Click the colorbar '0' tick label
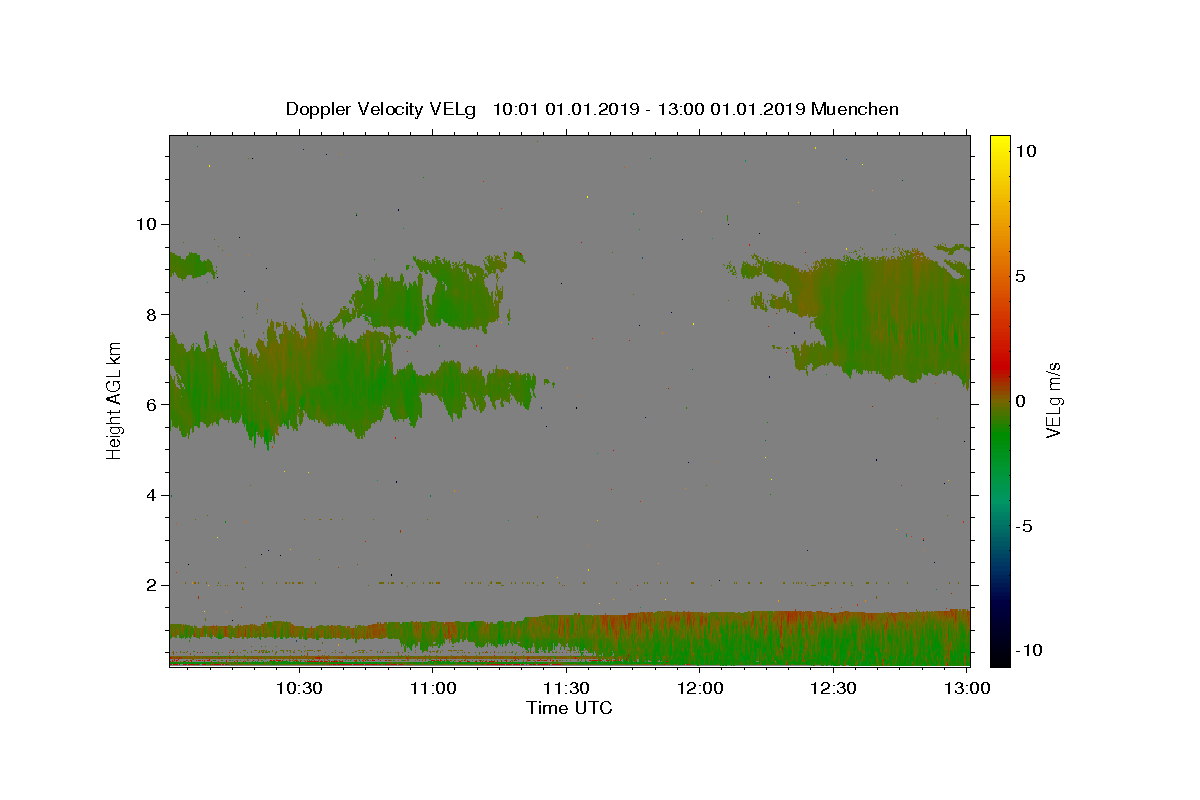The image size is (1200, 800). [1021, 401]
